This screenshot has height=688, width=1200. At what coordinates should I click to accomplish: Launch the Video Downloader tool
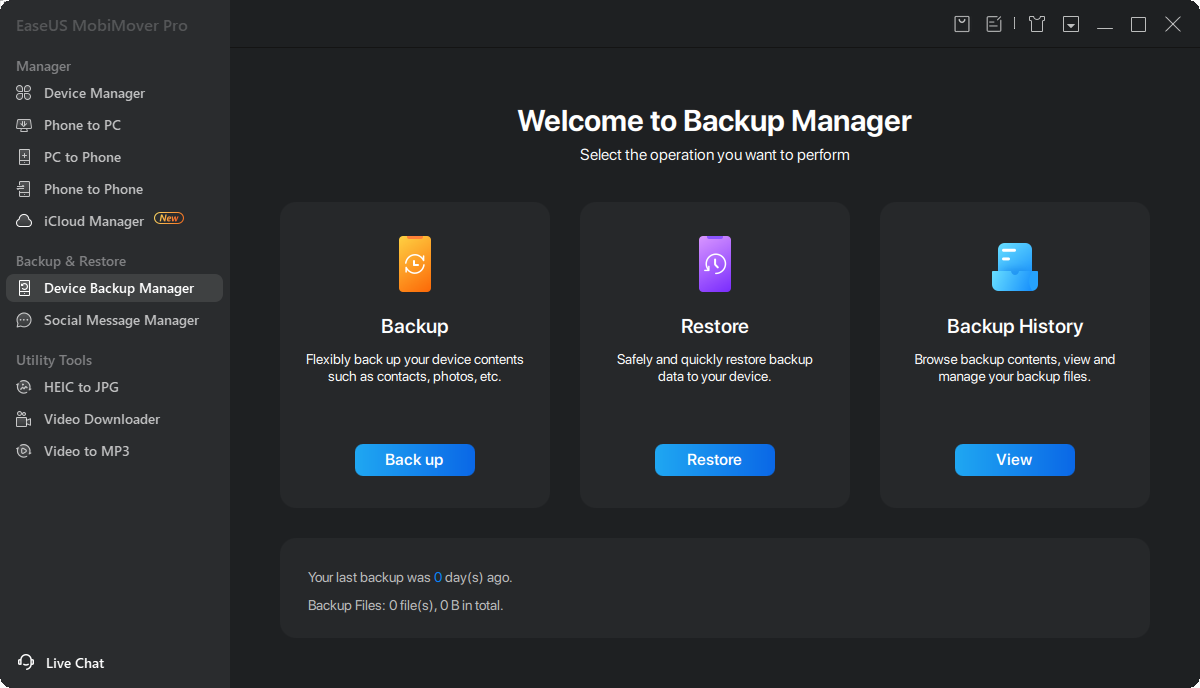click(x=102, y=419)
